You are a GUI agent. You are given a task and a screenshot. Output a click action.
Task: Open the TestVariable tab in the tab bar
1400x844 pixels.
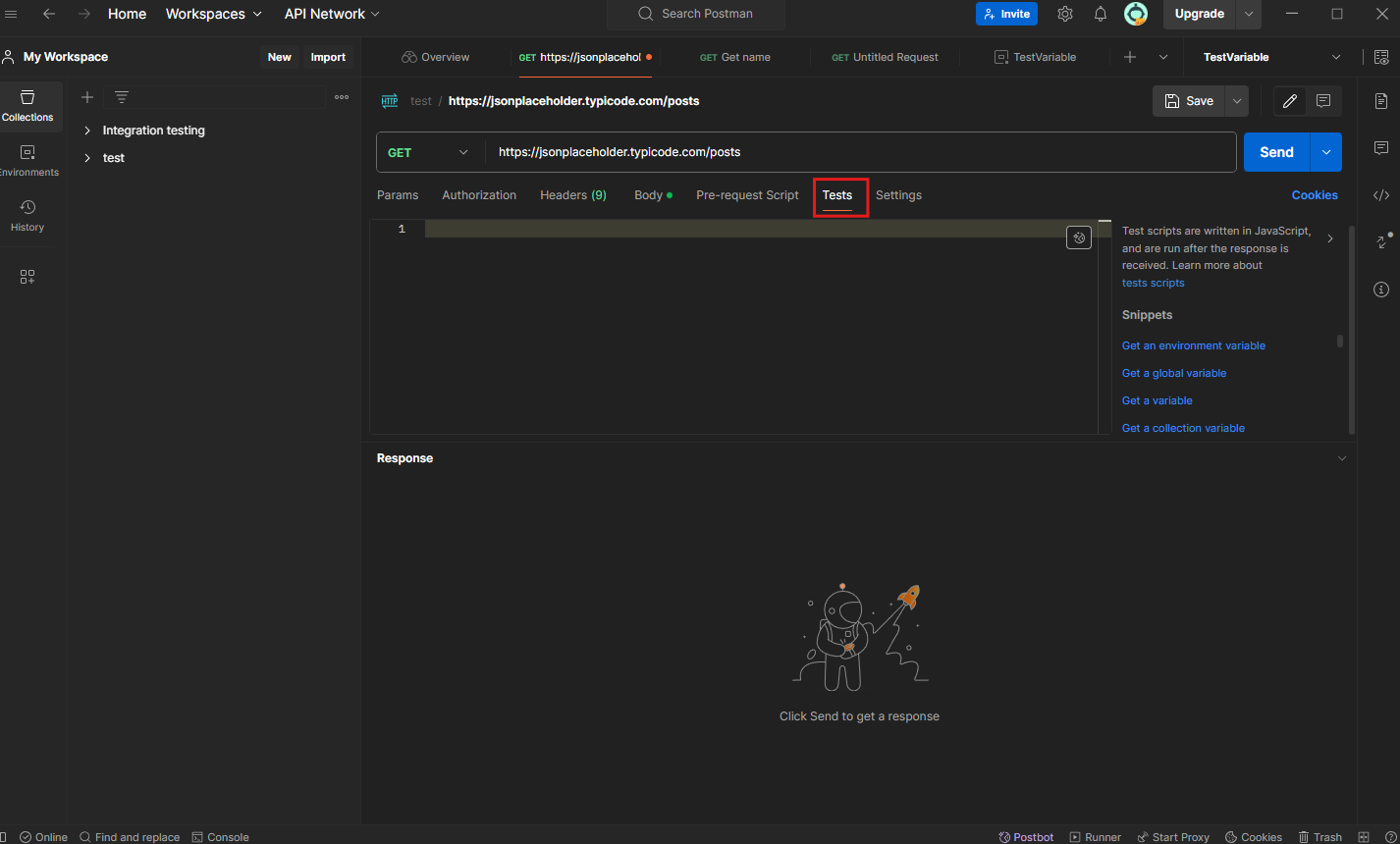[x=1035, y=57]
